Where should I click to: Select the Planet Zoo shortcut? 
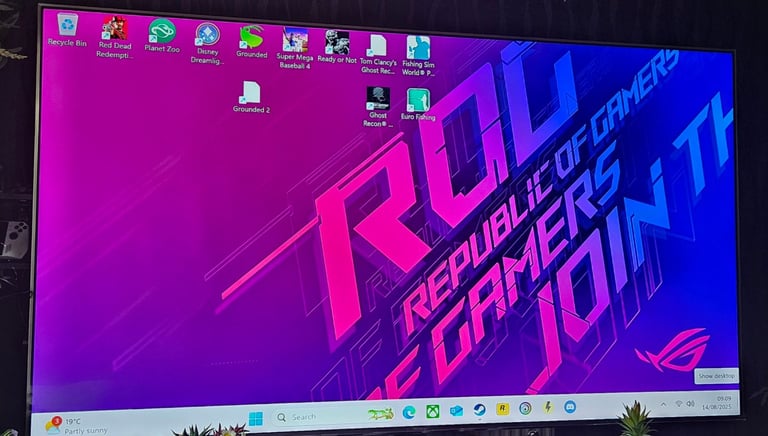162,36
